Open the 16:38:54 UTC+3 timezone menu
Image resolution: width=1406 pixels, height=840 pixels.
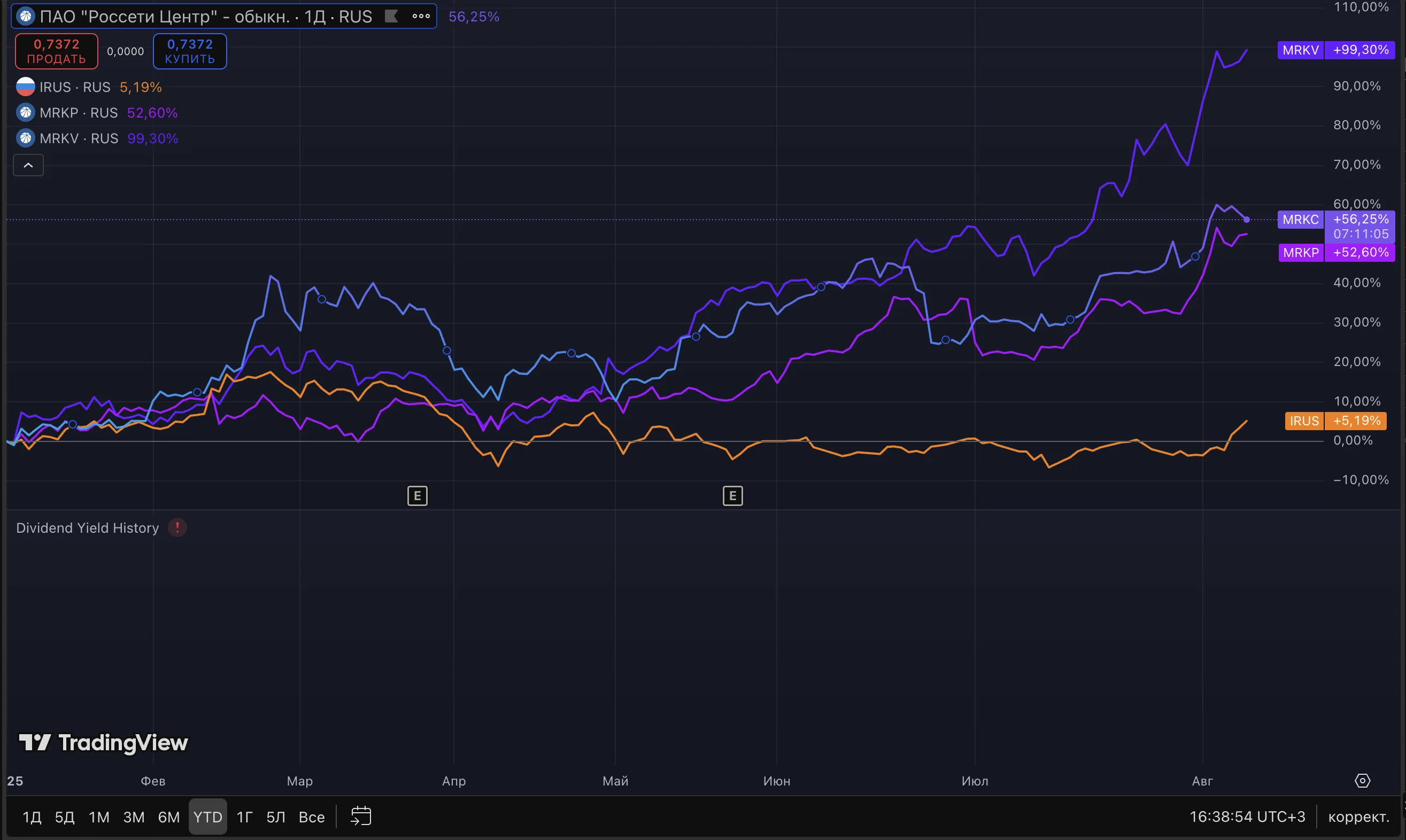(x=1247, y=817)
